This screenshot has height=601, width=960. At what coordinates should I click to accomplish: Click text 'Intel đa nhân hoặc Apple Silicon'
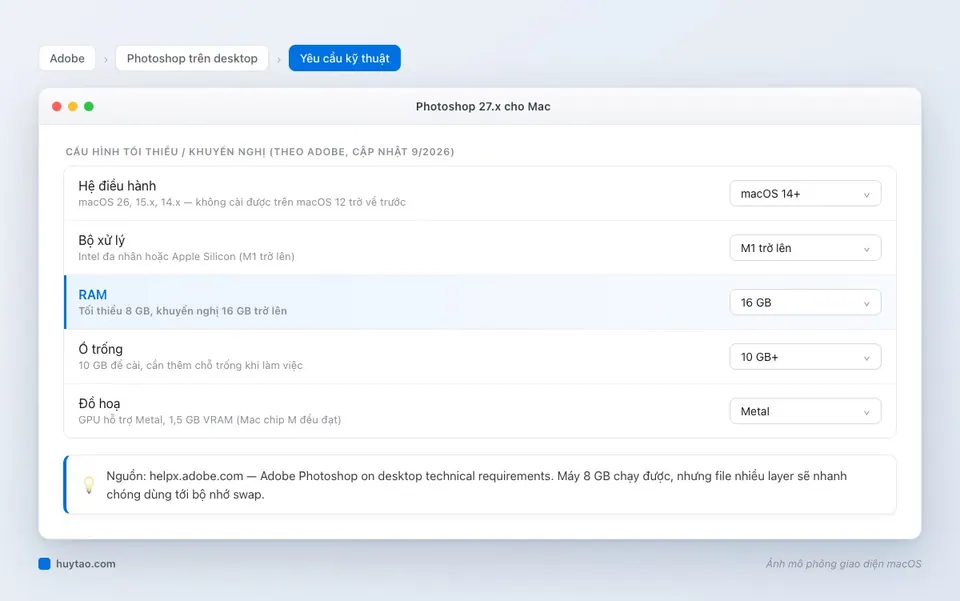186,256
